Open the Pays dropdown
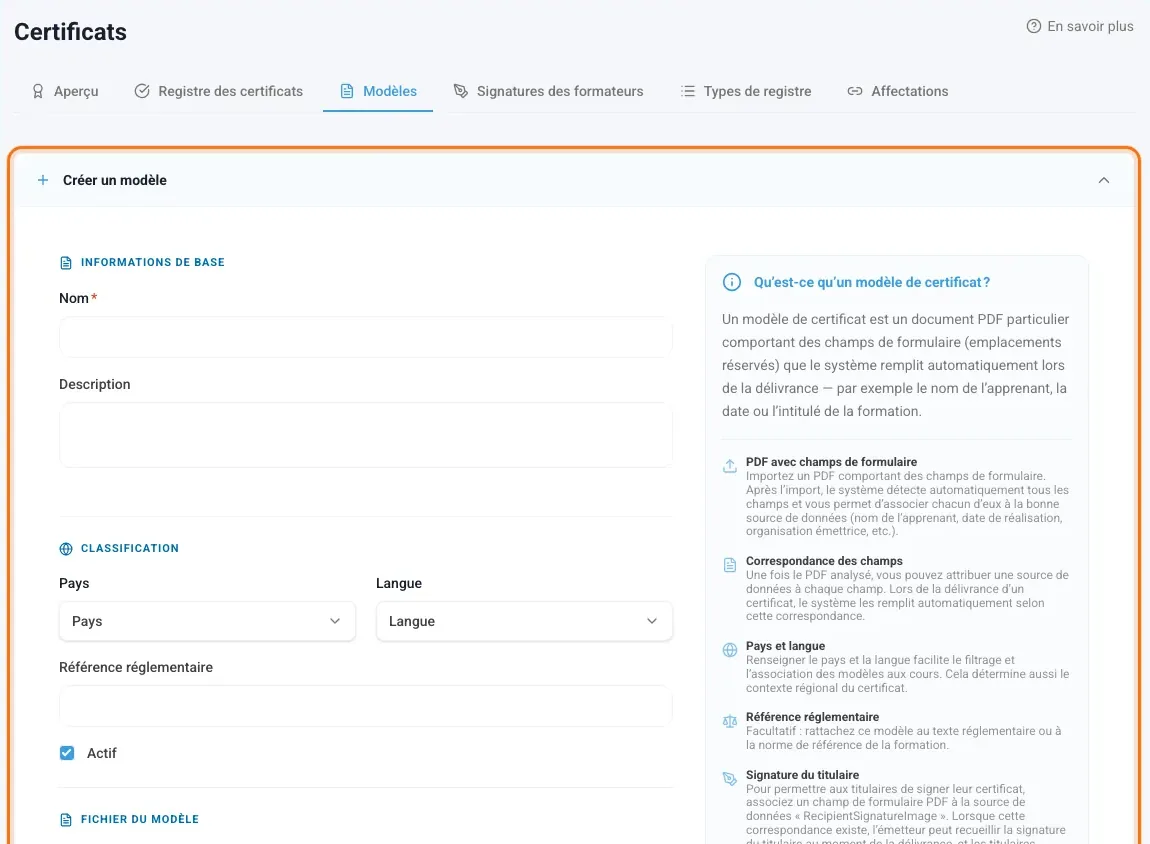Viewport: 1150px width, 844px height. pyautogui.click(x=208, y=621)
